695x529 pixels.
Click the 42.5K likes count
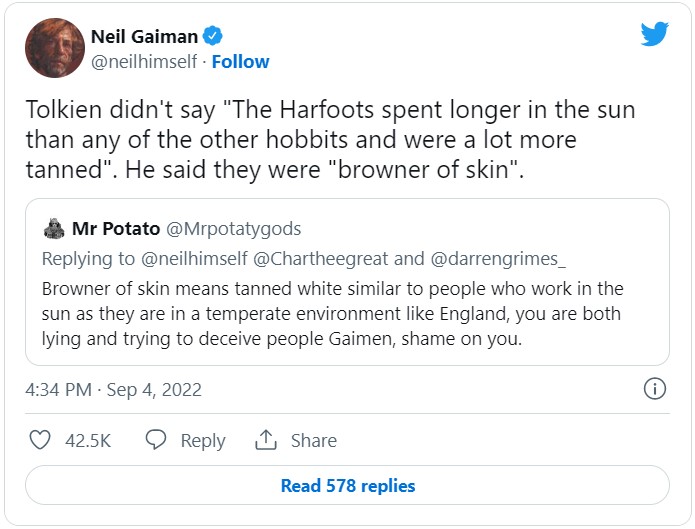88,440
